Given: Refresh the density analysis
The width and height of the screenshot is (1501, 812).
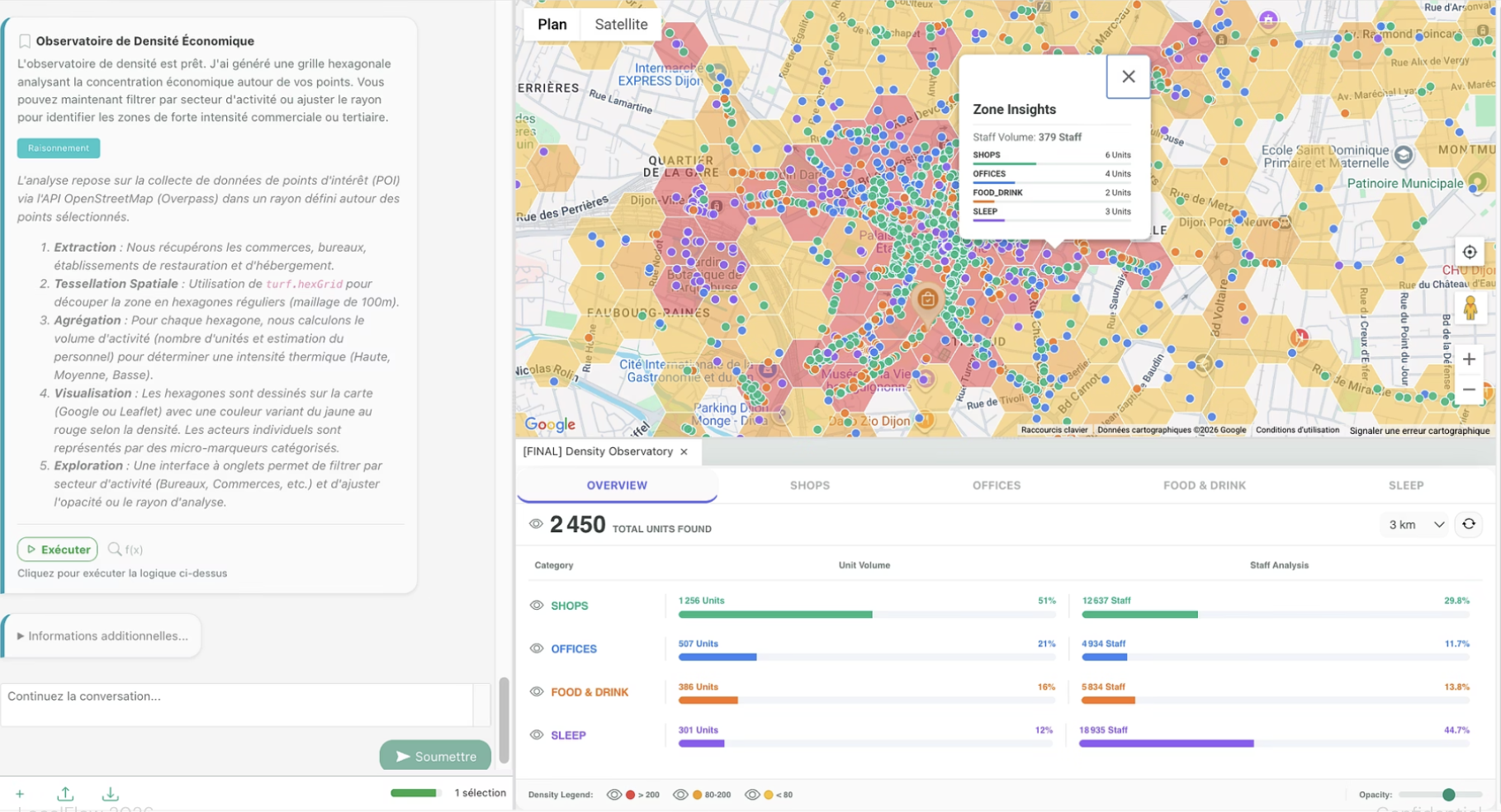Looking at the screenshot, I should click(x=1469, y=524).
